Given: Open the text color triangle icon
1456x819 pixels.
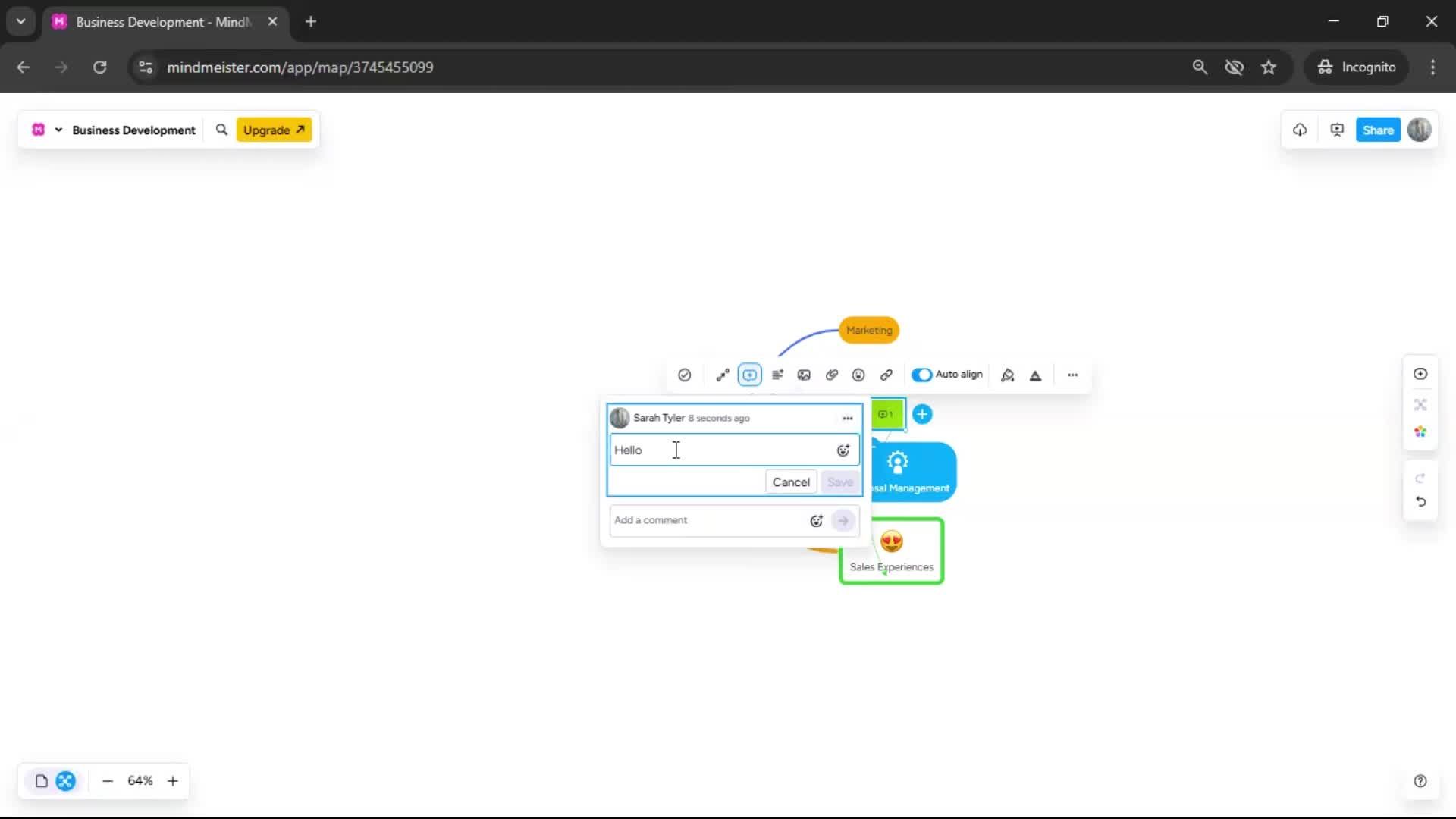Looking at the screenshot, I should (x=1035, y=375).
